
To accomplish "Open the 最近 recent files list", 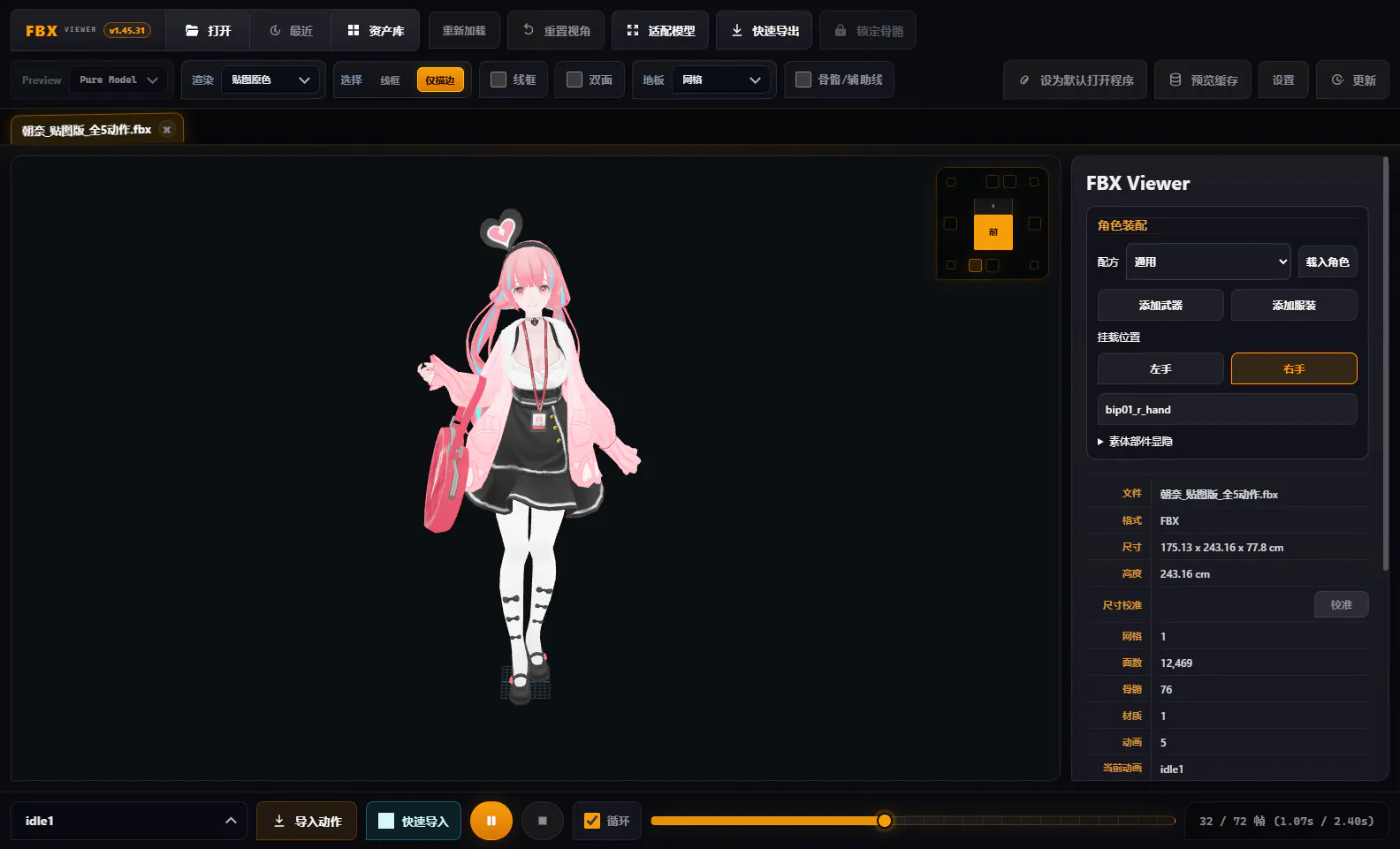I will [x=291, y=31].
